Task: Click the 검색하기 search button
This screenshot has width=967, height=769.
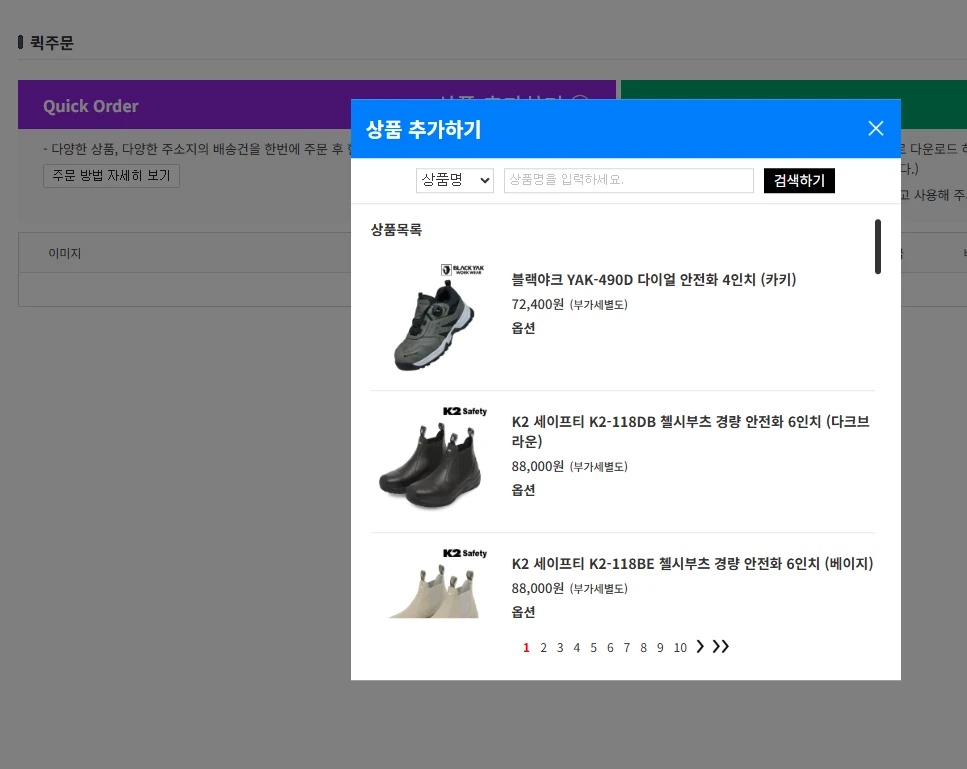Action: coord(799,180)
